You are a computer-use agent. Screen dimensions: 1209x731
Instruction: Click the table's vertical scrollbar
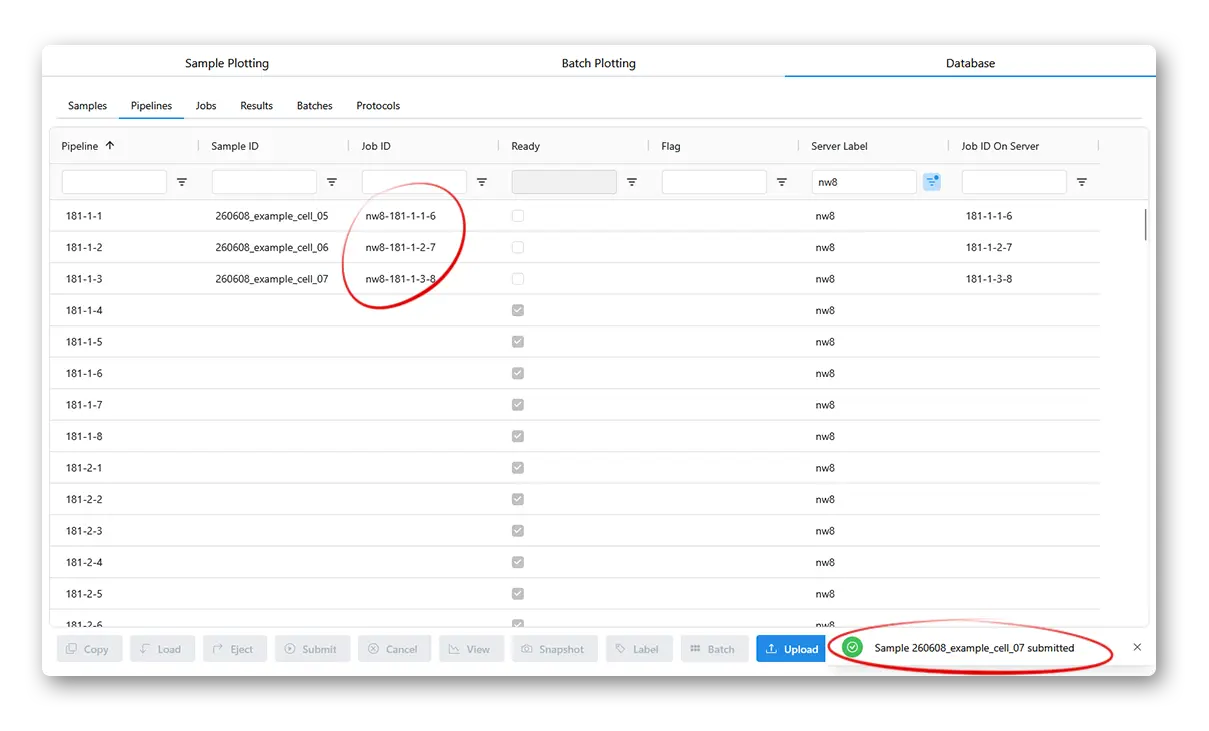(1145, 224)
